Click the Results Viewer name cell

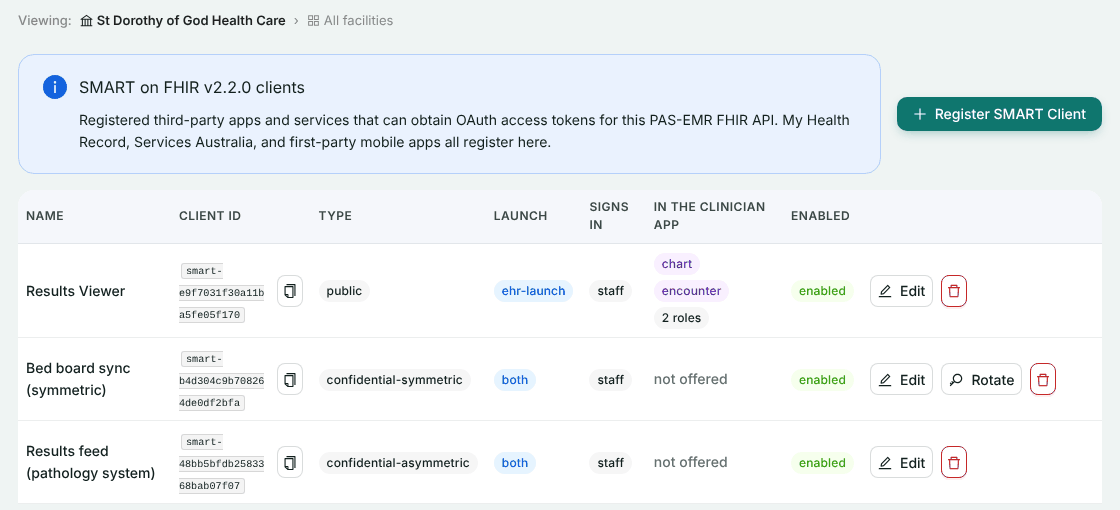point(76,291)
